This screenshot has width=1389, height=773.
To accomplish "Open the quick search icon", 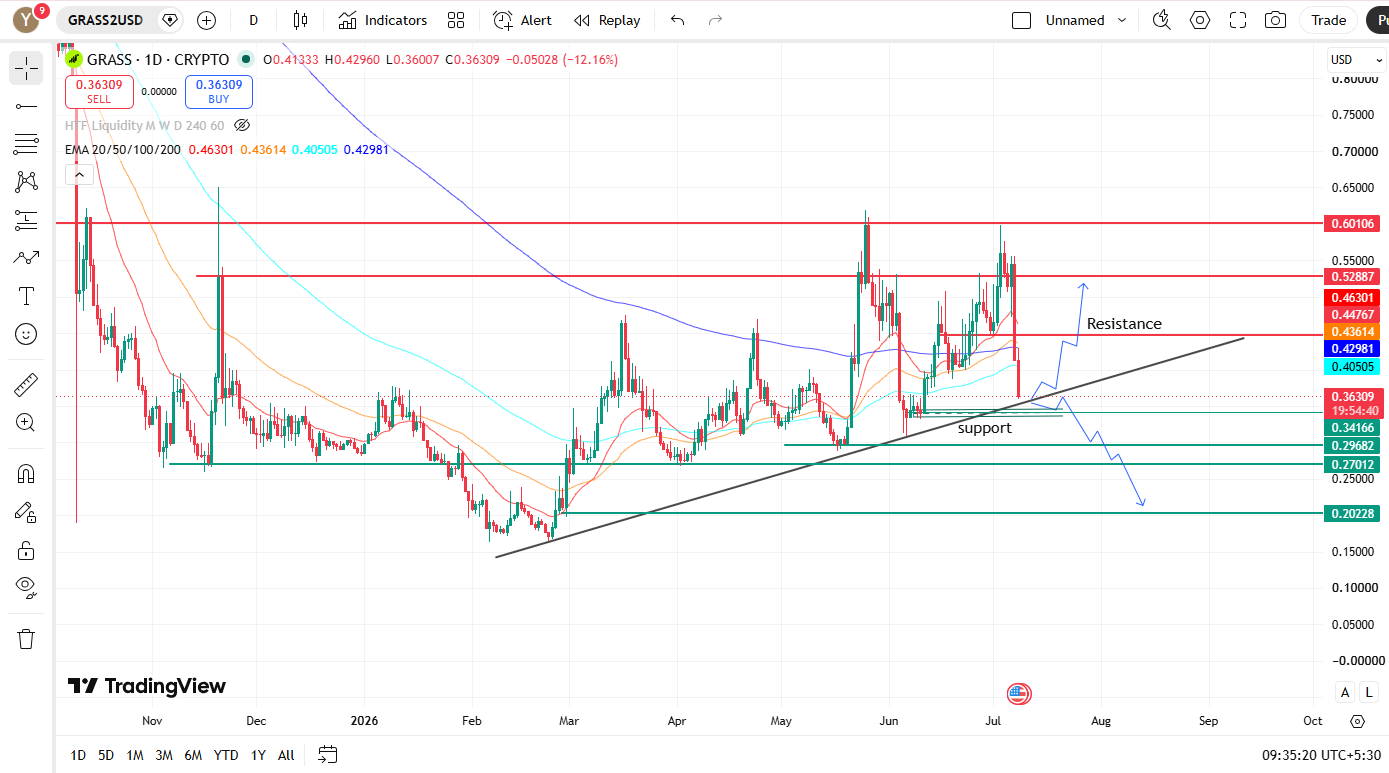I will [x=1161, y=20].
